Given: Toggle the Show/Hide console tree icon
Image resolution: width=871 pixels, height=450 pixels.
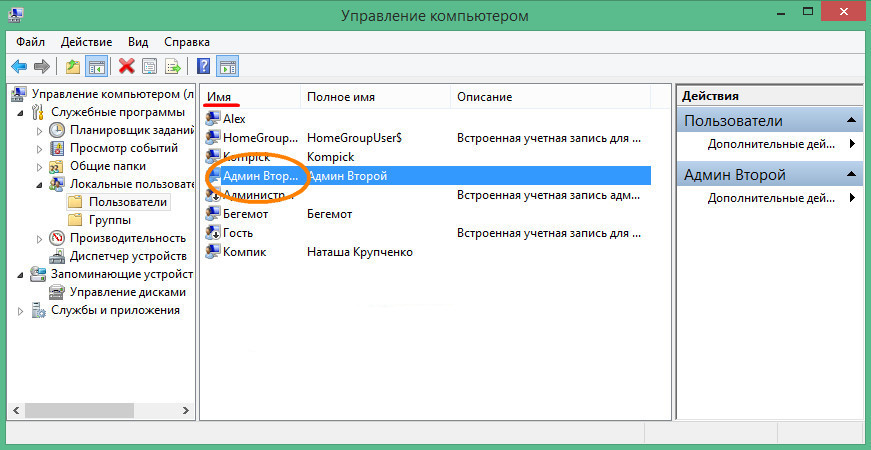Looking at the screenshot, I should 97,67.
